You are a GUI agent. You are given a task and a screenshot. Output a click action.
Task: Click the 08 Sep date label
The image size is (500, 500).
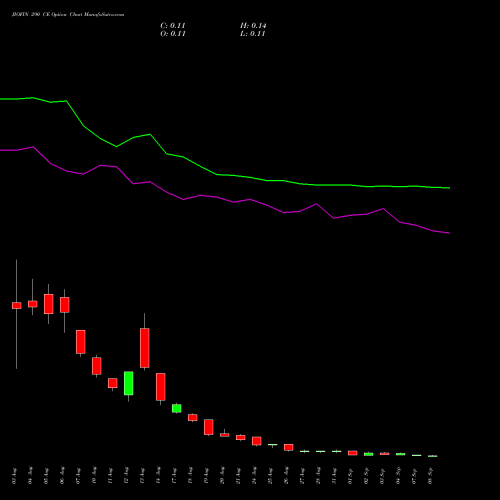(431, 476)
